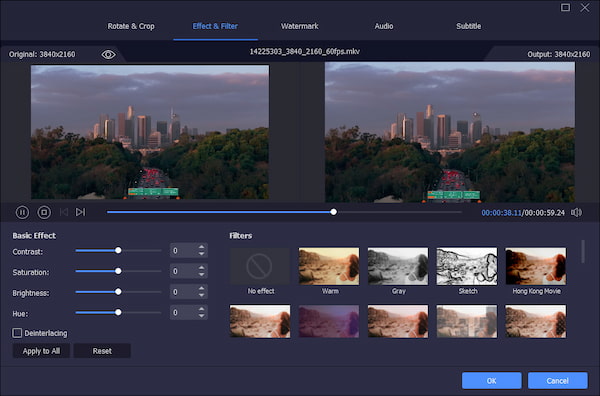The height and width of the screenshot is (396, 600).
Task: Go to the Audio tab
Action: [384, 26]
